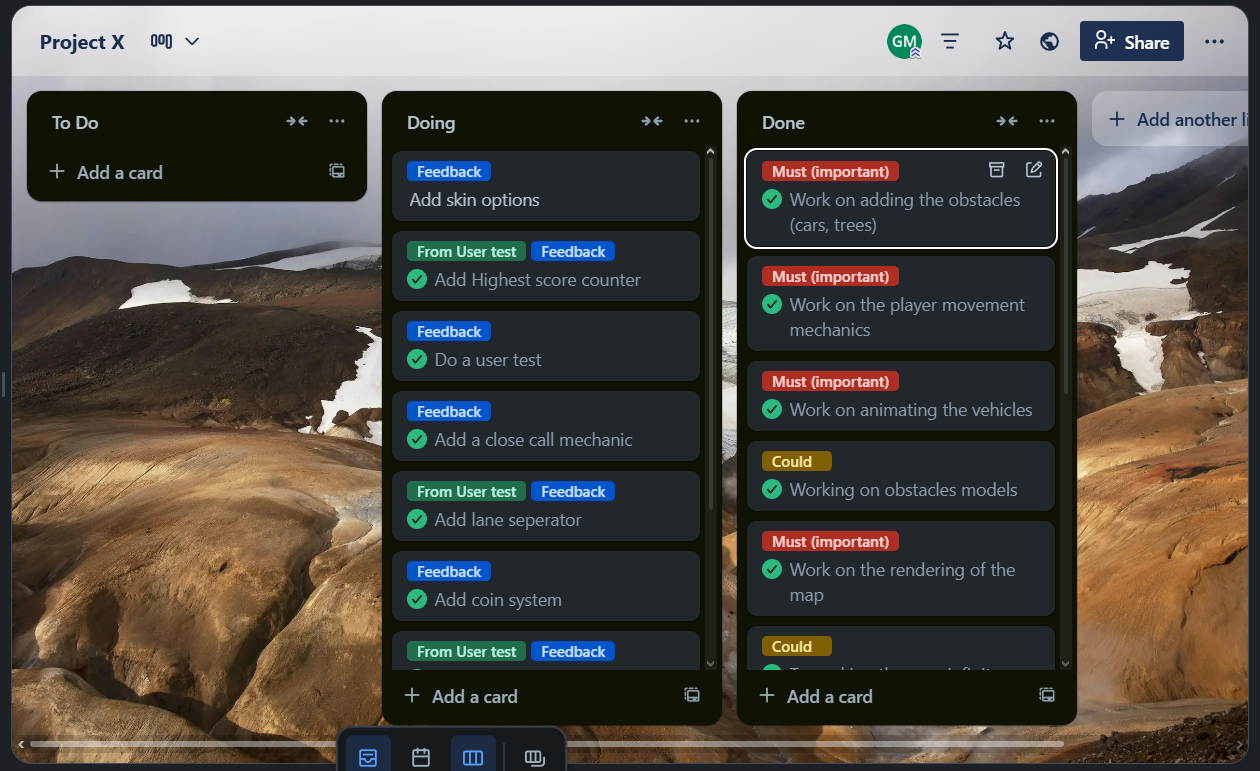Viewport: 1260px width, 771px height.
Task: Click the Share button
Action: (1131, 41)
